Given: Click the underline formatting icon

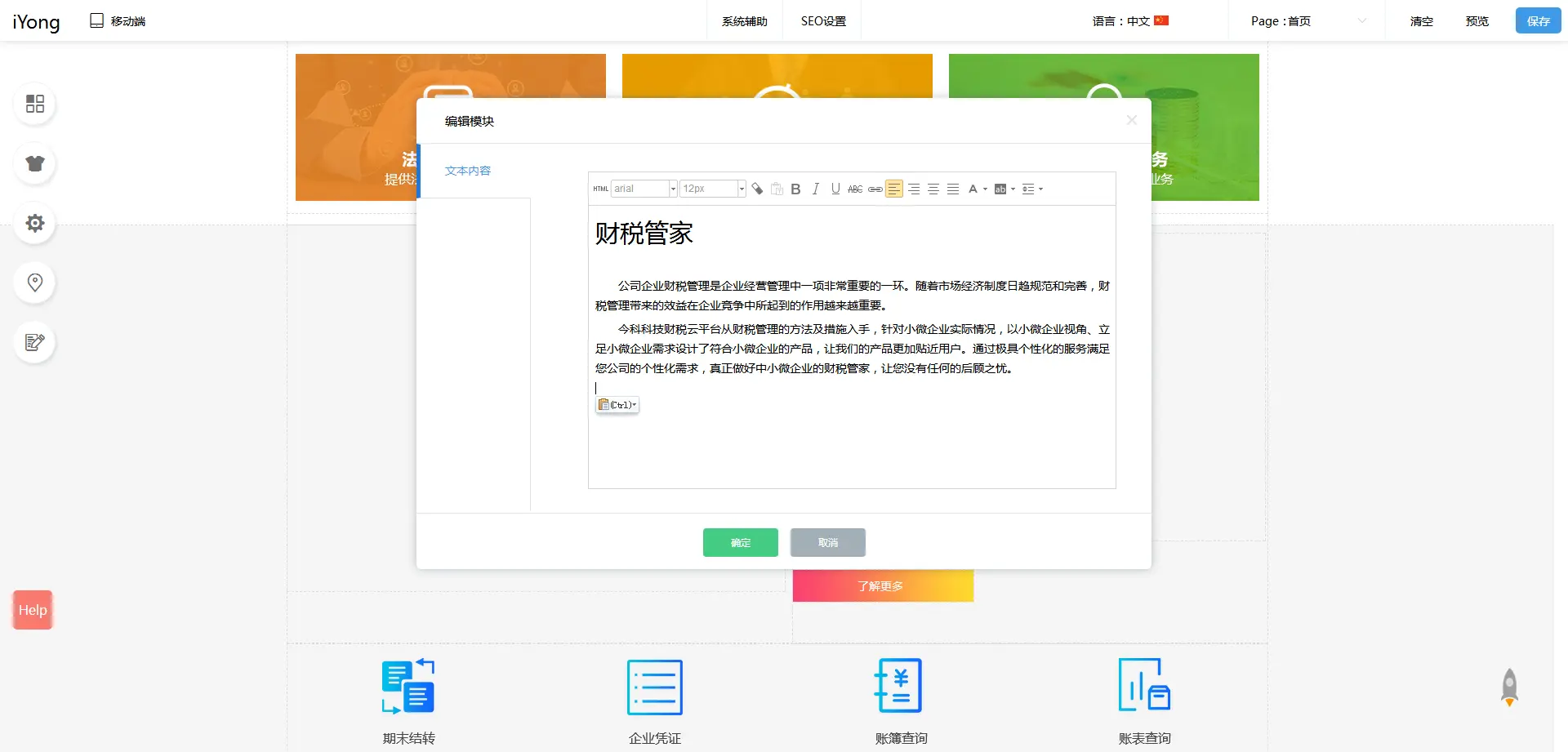Looking at the screenshot, I should click(x=835, y=189).
